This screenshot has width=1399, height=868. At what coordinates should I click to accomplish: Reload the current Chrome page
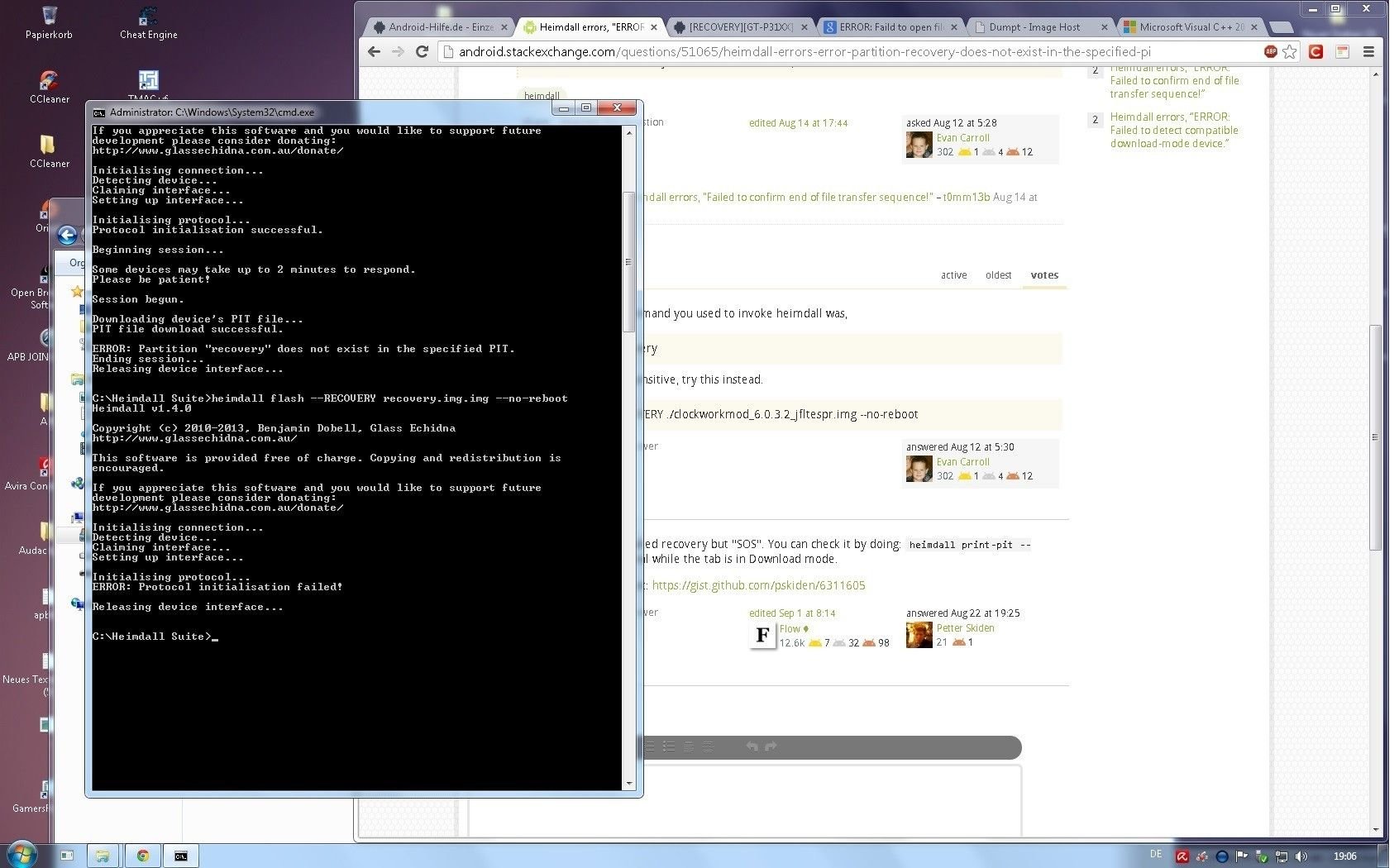point(422,51)
